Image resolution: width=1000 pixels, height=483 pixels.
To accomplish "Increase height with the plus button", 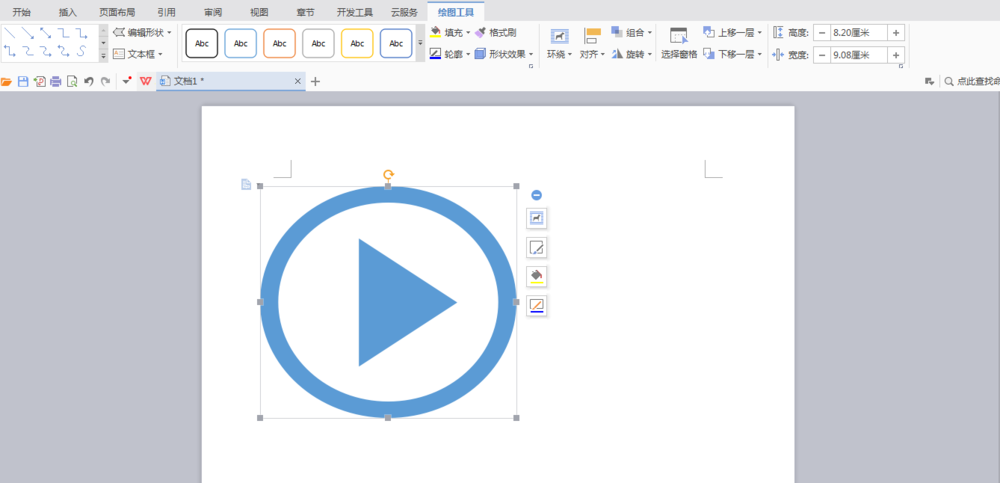I will pyautogui.click(x=896, y=32).
